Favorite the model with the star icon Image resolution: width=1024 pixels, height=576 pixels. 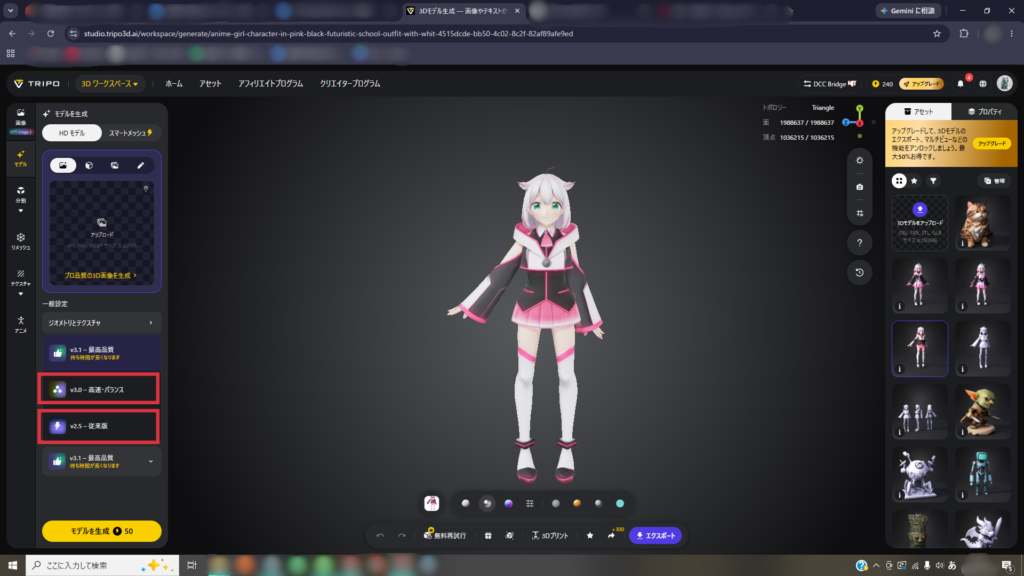click(x=590, y=536)
